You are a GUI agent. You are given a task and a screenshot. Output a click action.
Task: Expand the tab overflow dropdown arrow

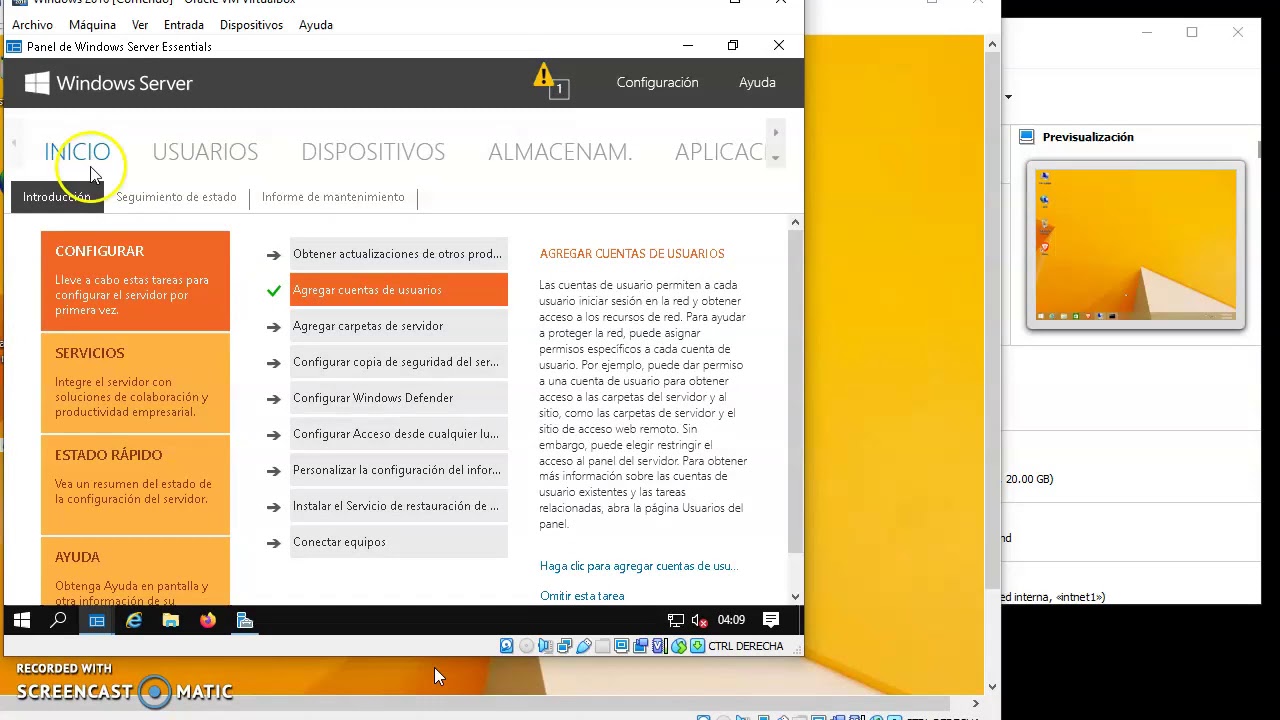click(x=775, y=158)
